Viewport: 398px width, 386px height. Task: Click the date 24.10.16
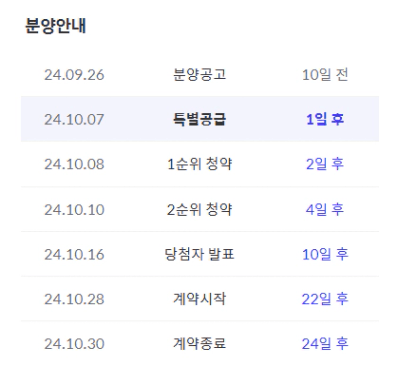pos(74,254)
